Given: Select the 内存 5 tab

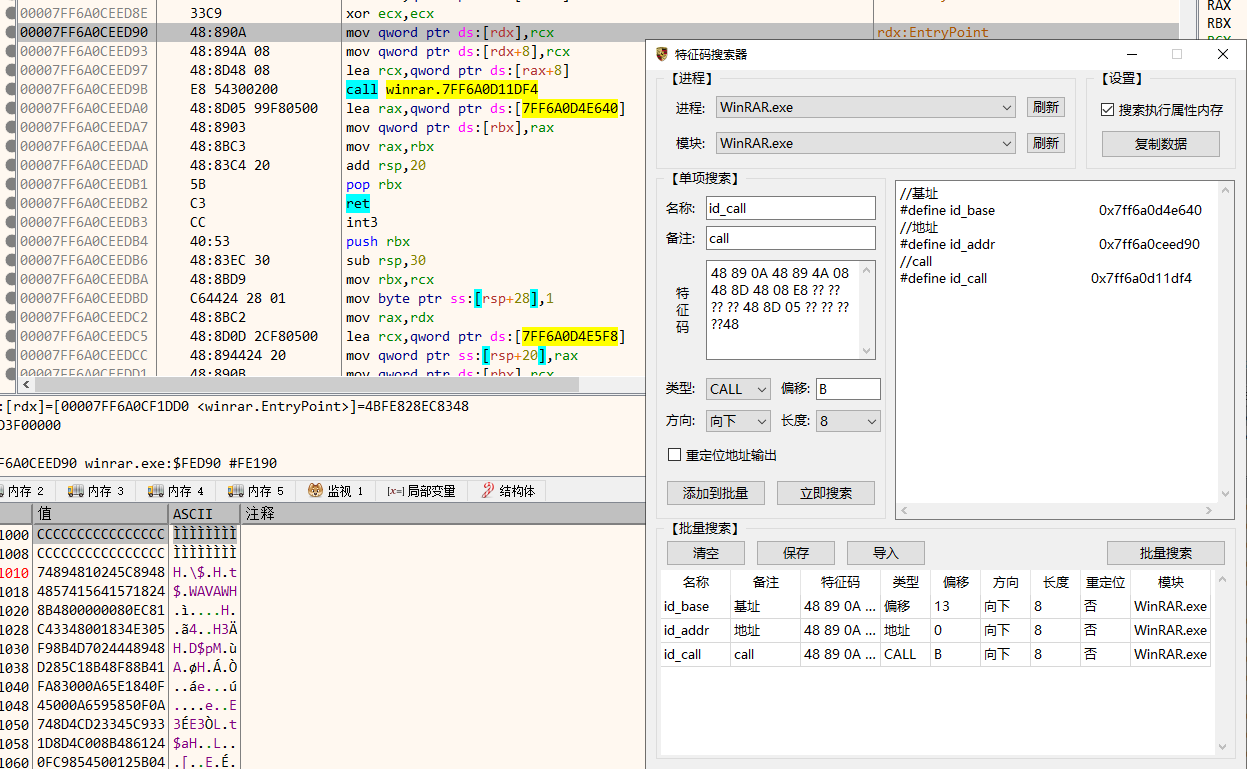Looking at the screenshot, I should click(255, 491).
